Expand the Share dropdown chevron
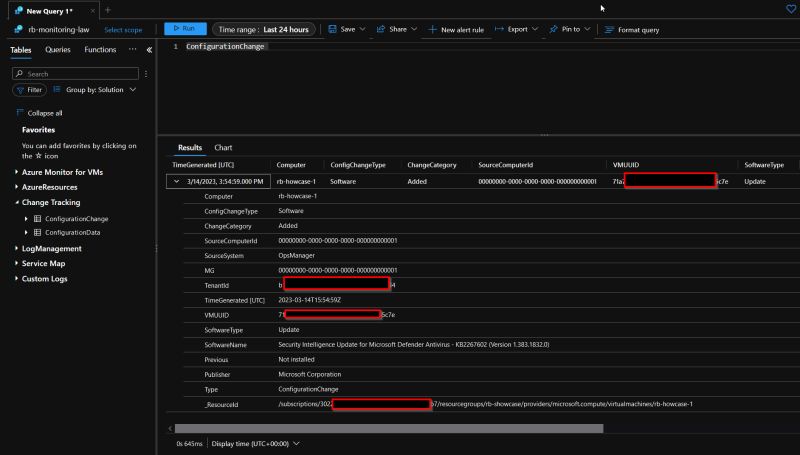Viewport: 800px width, 455px height. (414, 29)
